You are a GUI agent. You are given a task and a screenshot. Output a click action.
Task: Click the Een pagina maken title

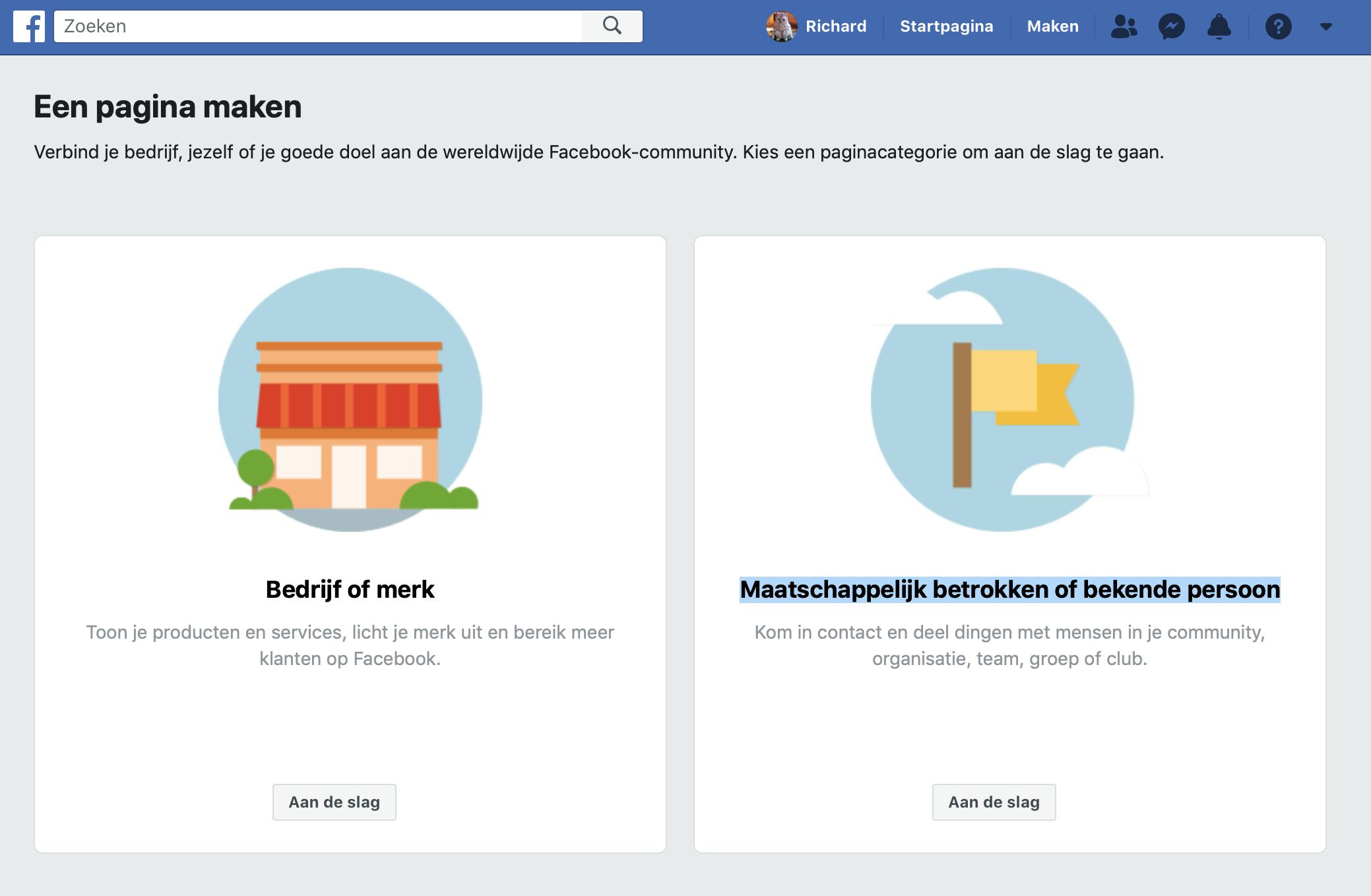168,107
